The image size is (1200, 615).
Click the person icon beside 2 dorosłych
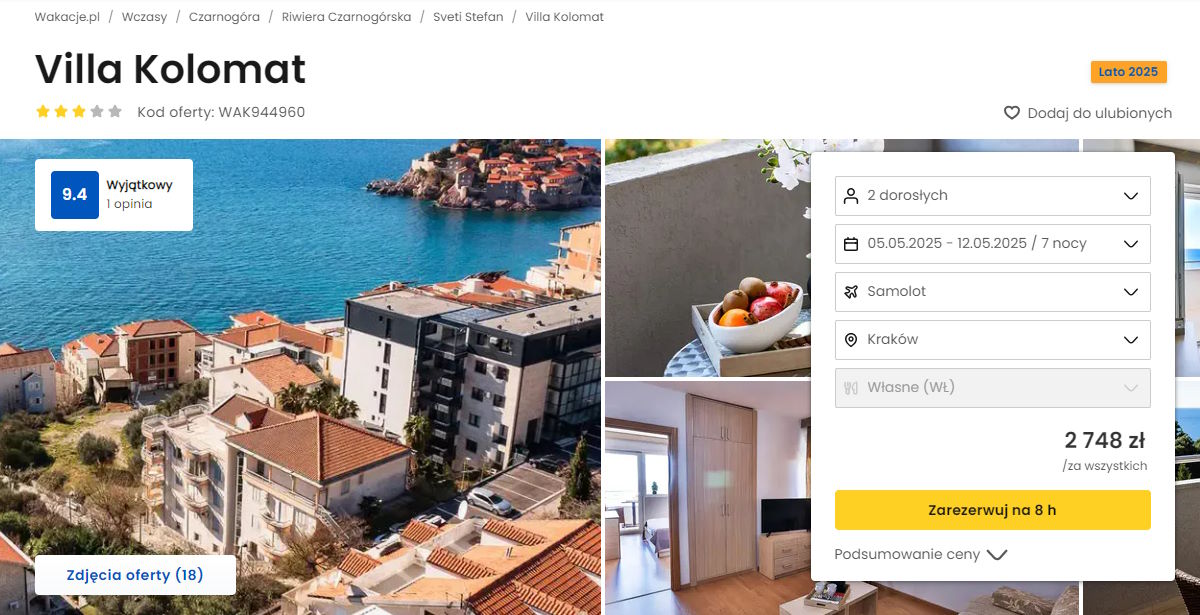click(851, 196)
